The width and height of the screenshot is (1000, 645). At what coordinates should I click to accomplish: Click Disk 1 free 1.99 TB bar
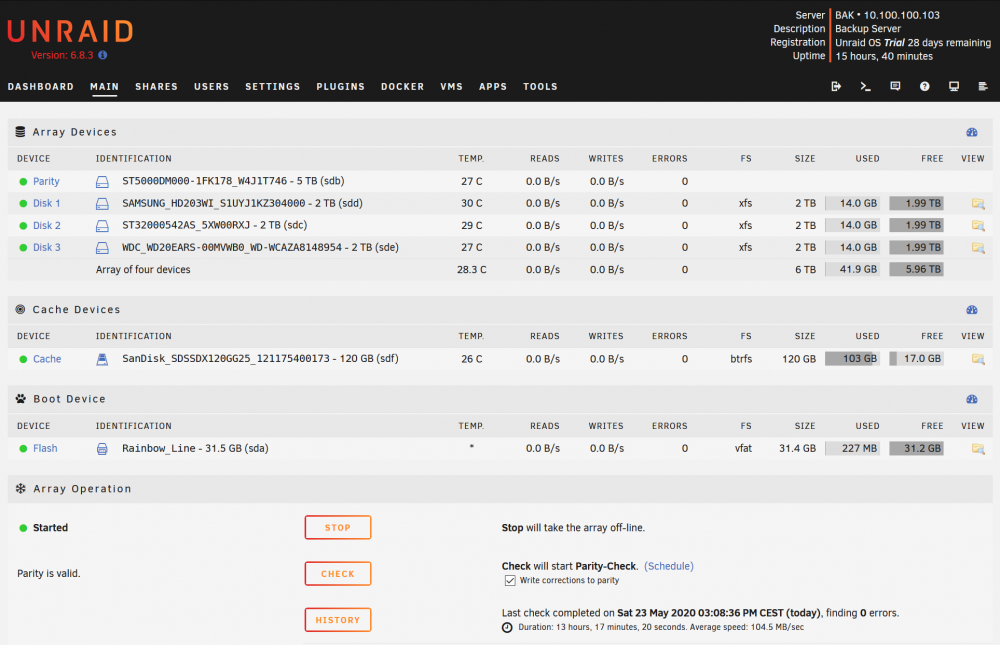[x=916, y=204]
